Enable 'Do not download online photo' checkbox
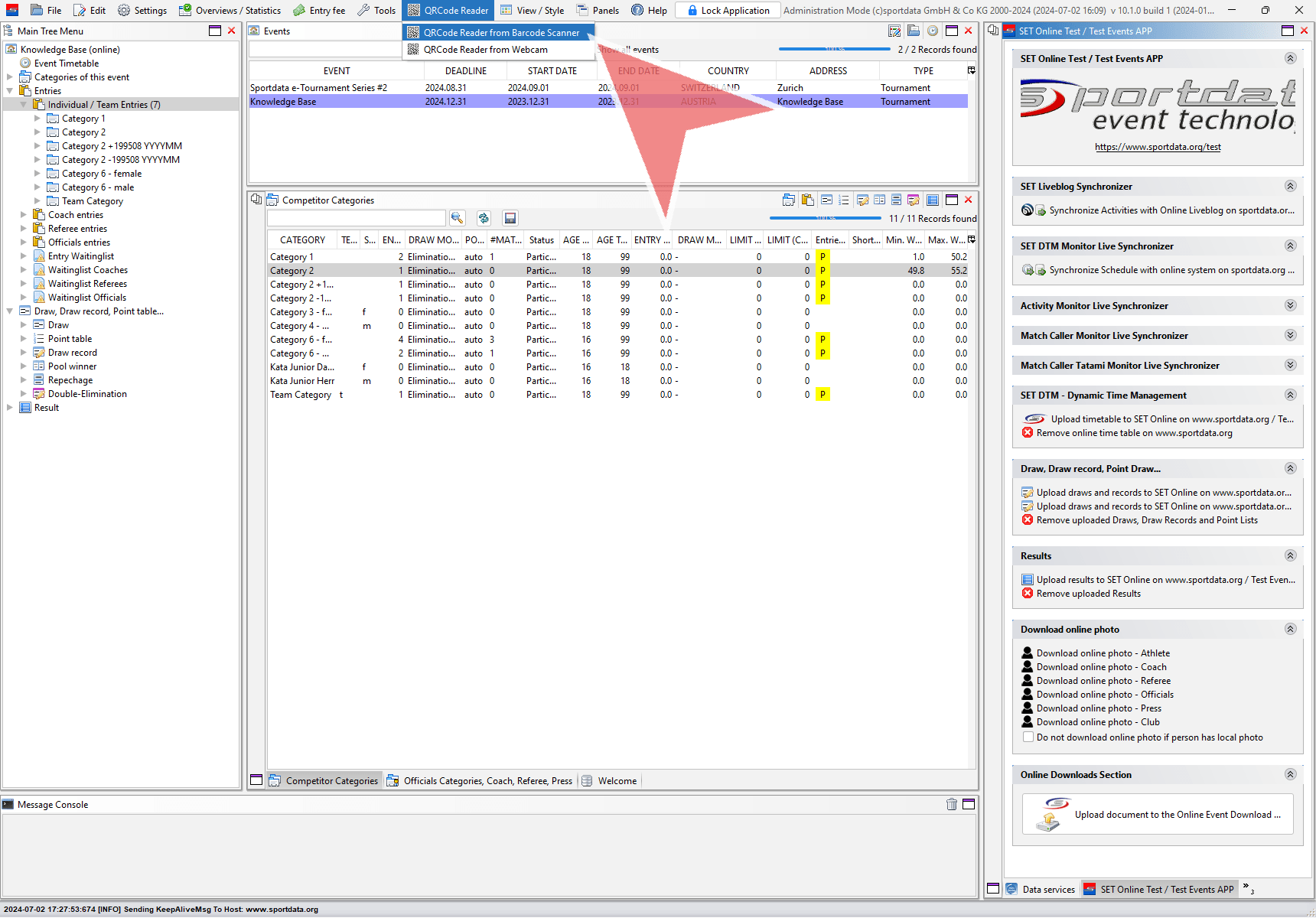The image size is (1316, 918). click(x=1028, y=737)
